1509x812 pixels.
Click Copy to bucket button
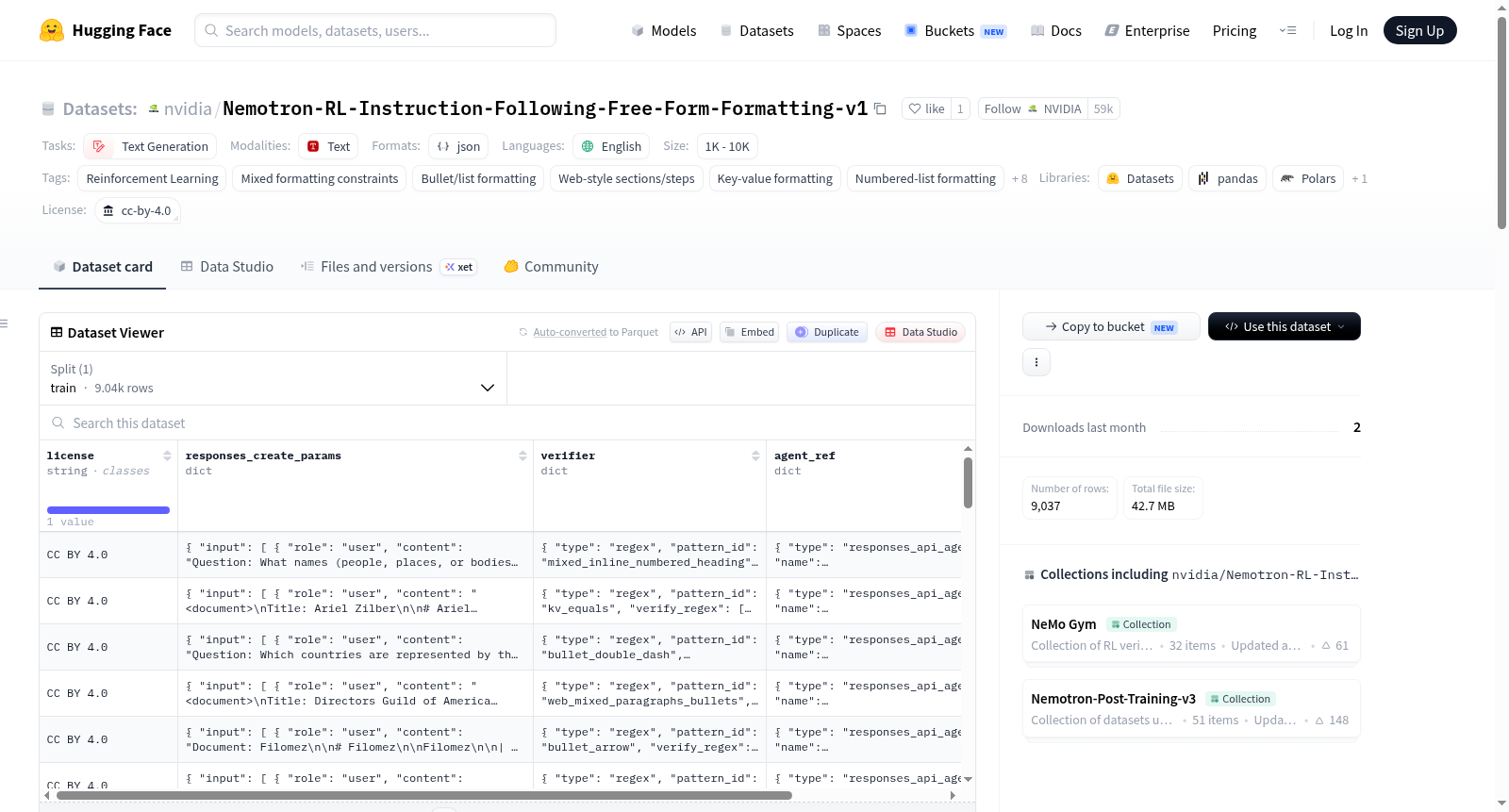click(x=1111, y=326)
